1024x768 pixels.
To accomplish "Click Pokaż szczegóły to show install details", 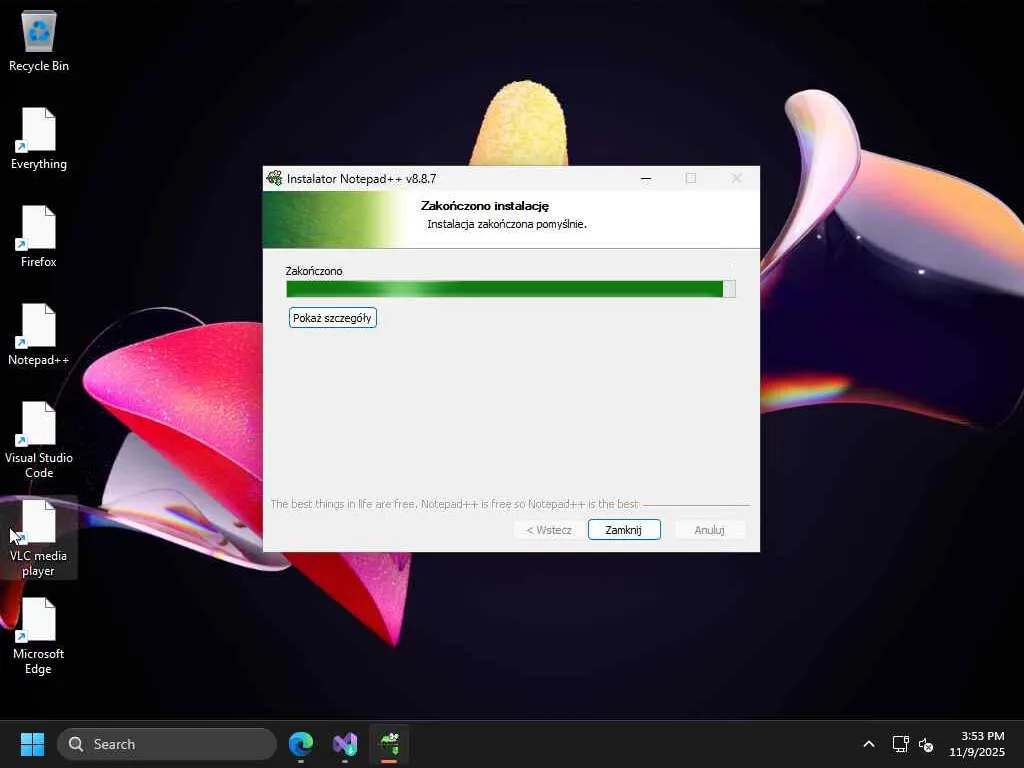I will 332,318.
